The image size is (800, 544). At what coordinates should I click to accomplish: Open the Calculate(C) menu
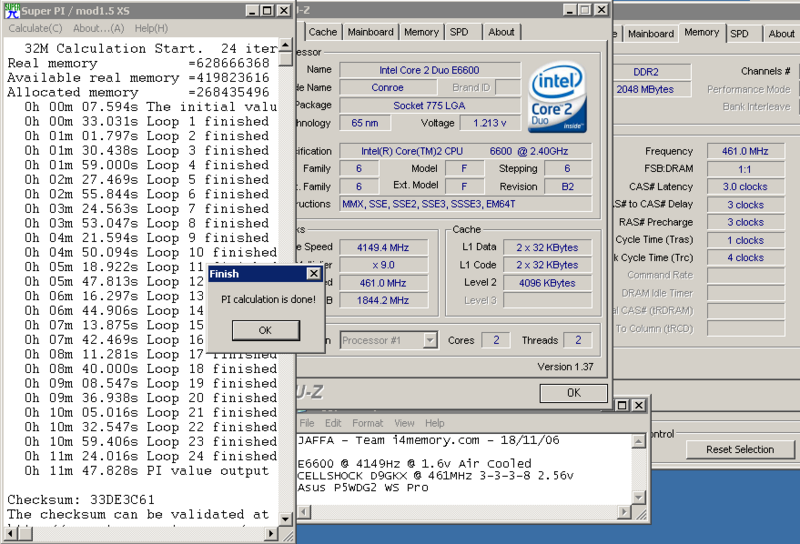(x=36, y=28)
